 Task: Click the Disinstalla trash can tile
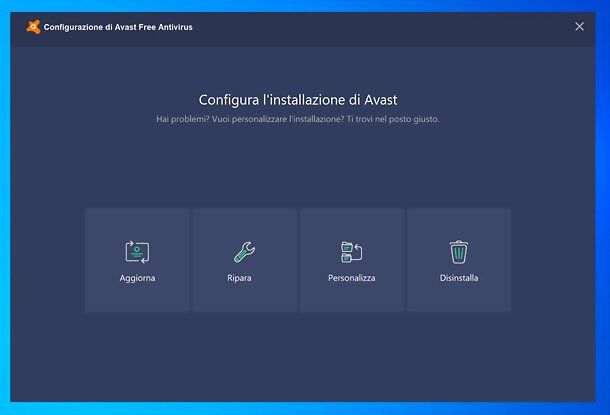[459, 260]
